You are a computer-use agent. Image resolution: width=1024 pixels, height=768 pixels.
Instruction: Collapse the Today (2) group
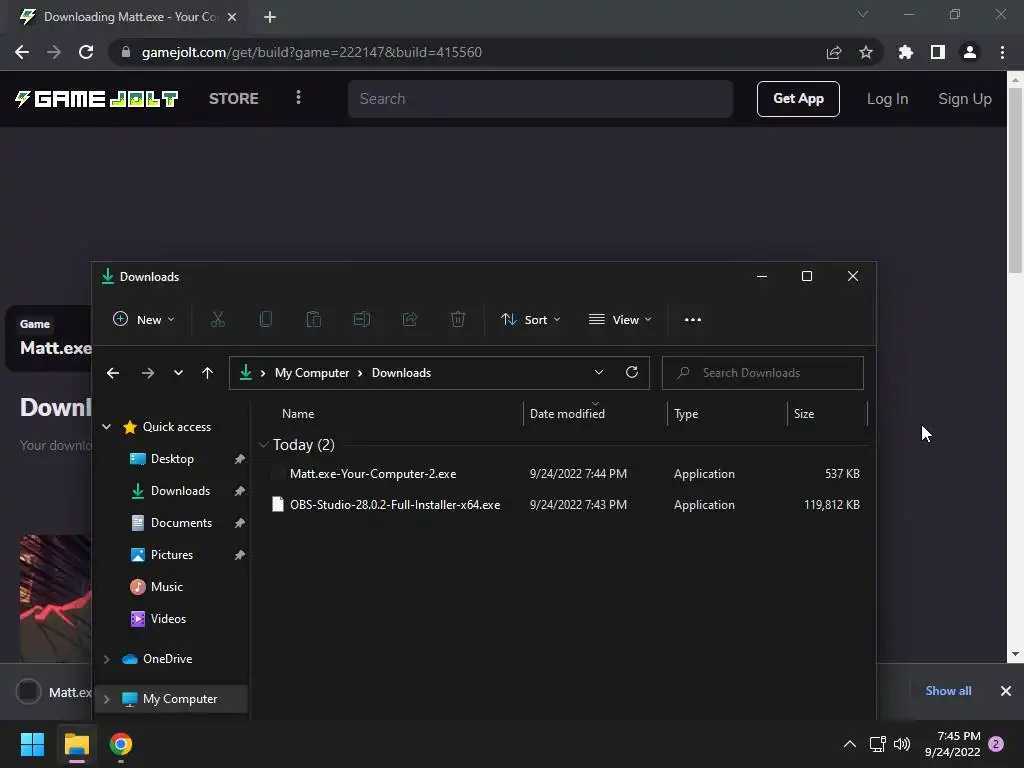[263, 445]
